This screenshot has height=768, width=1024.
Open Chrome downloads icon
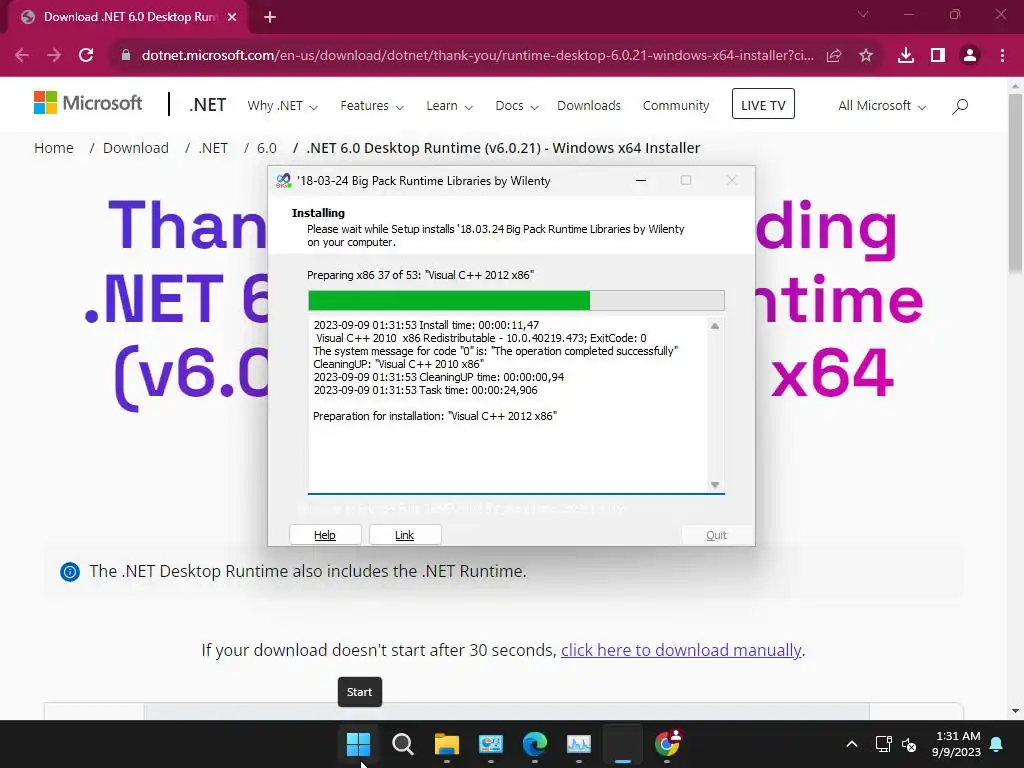[906, 56]
